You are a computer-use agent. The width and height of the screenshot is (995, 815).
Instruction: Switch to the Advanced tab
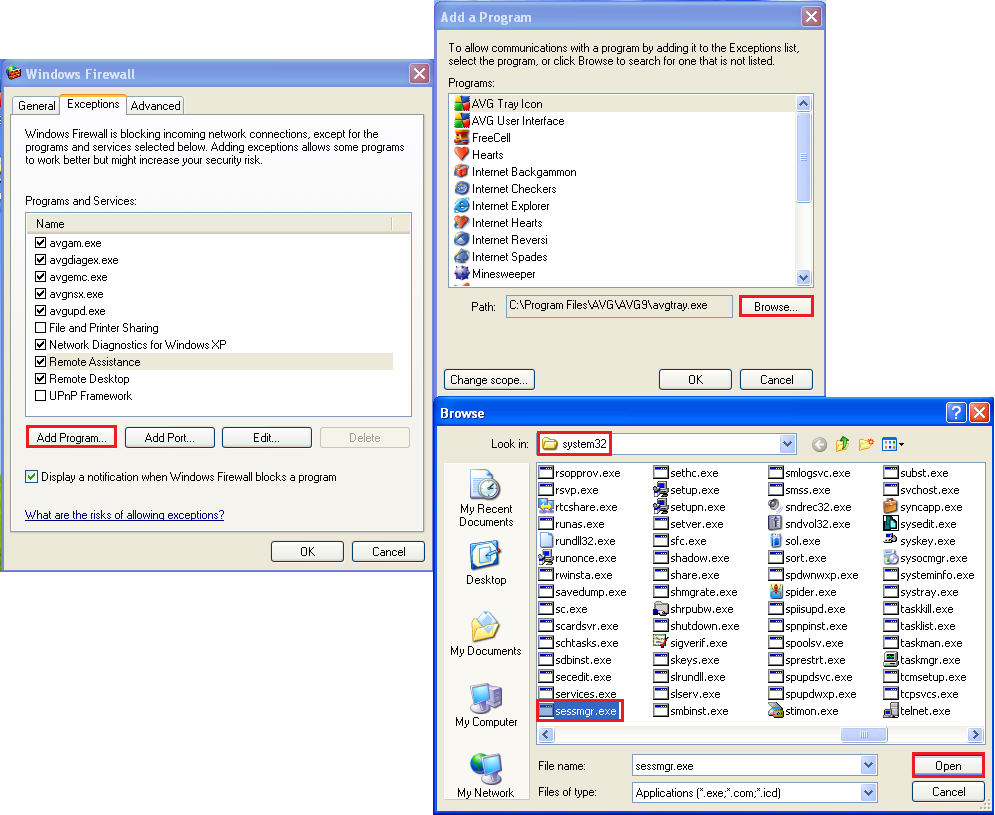coord(155,106)
